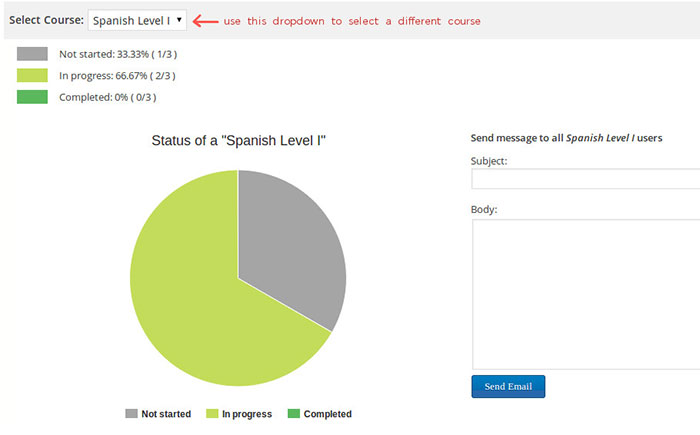Click the dark green Completed swatch in top list
Screen dimensions: 700x435
click(x=32, y=97)
